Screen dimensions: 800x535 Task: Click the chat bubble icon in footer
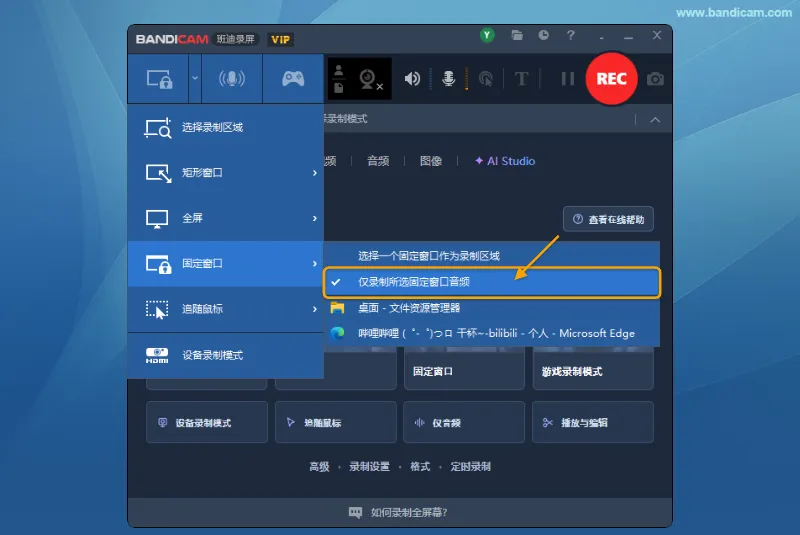(355, 513)
